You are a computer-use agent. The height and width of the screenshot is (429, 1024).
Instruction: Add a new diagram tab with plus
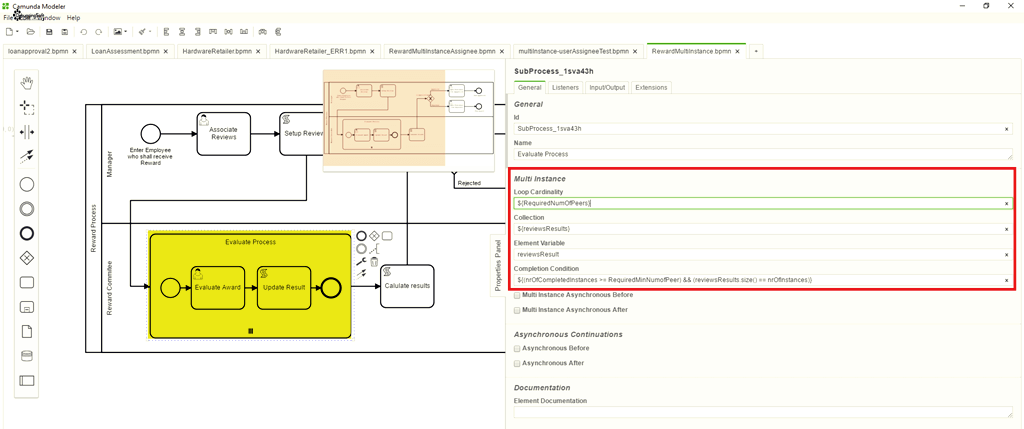(755, 50)
